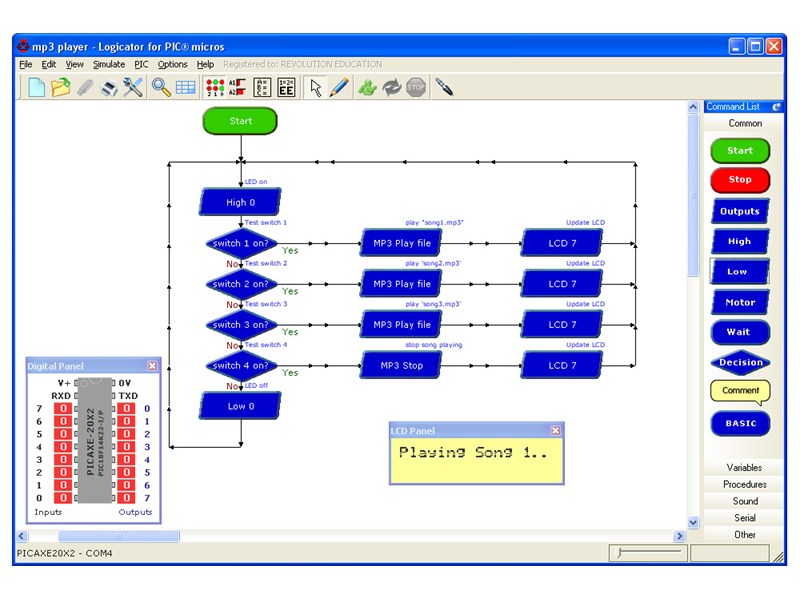Click the greyed Save (USB stick) toolbar icon

point(85,87)
